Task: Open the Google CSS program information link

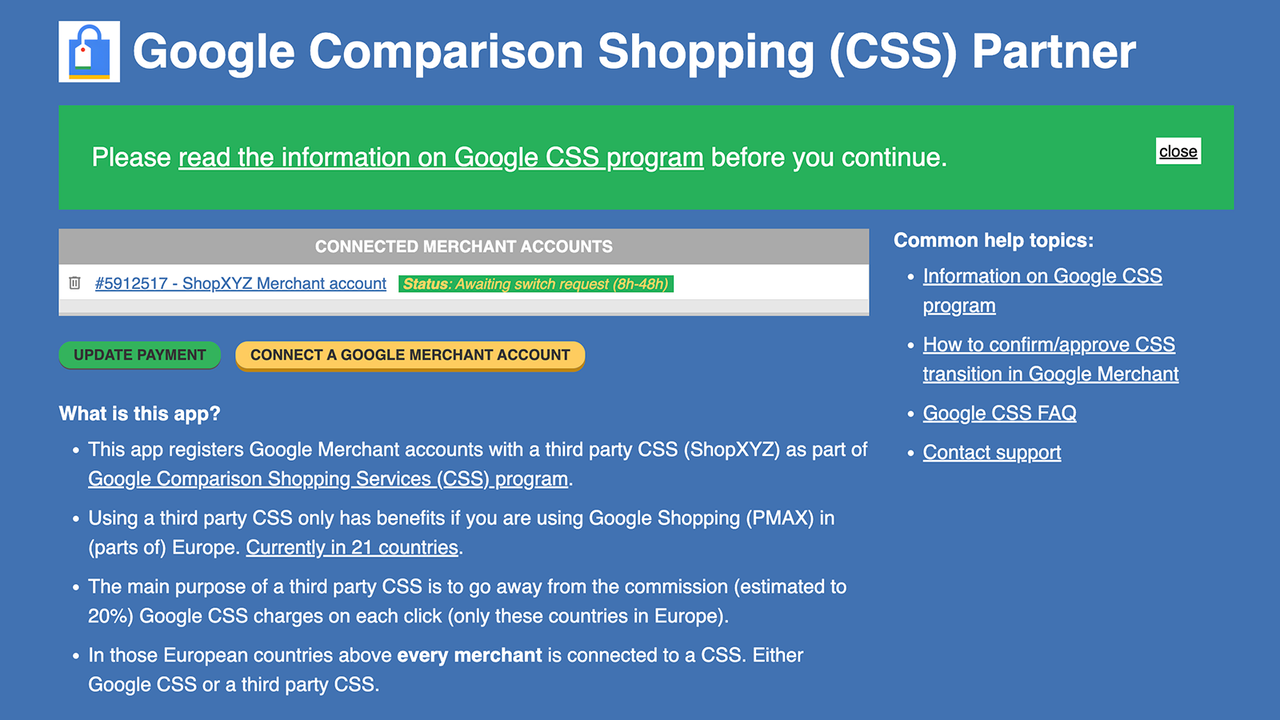Action: tap(440, 157)
